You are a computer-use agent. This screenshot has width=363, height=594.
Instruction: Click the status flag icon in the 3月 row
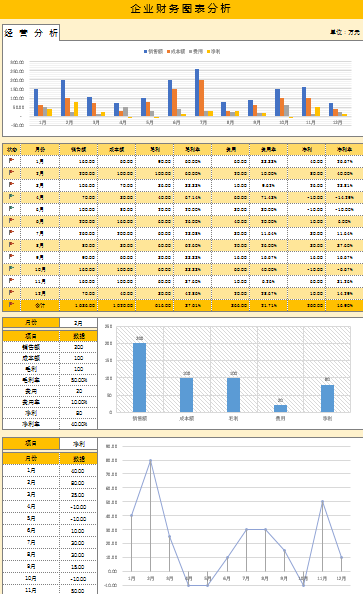tap(12, 184)
